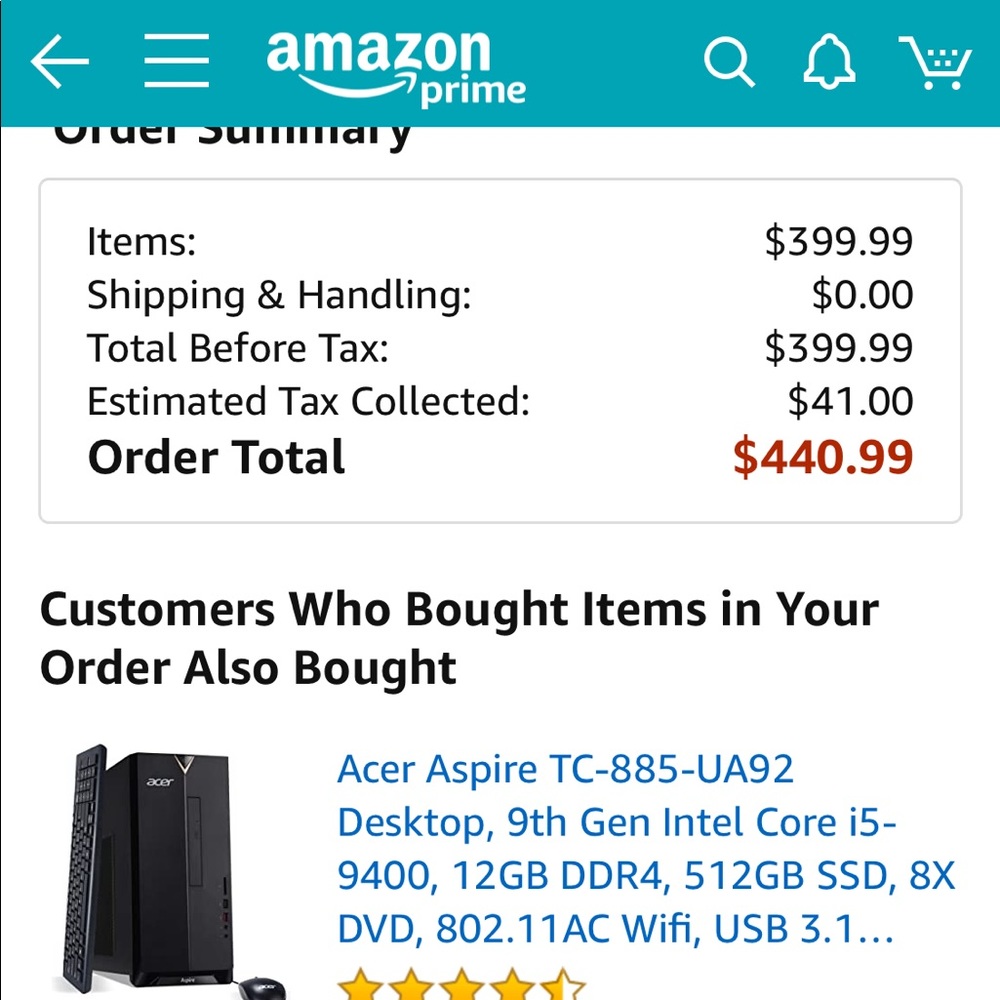Viewport: 1000px width, 1000px height.
Task: View the shopping cart
Action: tap(935, 62)
